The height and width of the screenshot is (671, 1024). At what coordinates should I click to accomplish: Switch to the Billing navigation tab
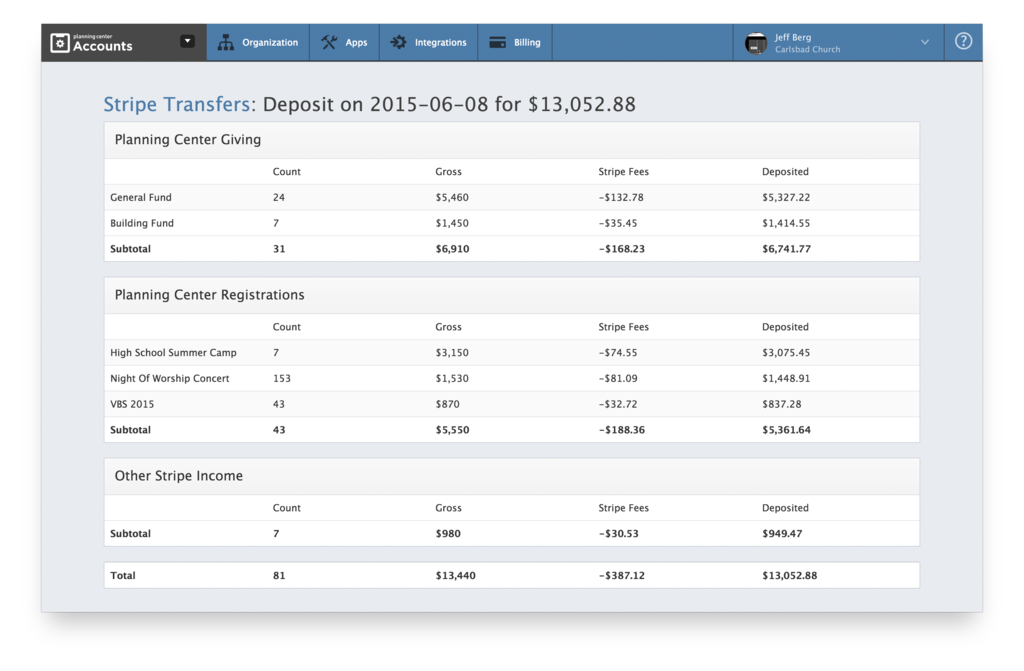pos(513,42)
